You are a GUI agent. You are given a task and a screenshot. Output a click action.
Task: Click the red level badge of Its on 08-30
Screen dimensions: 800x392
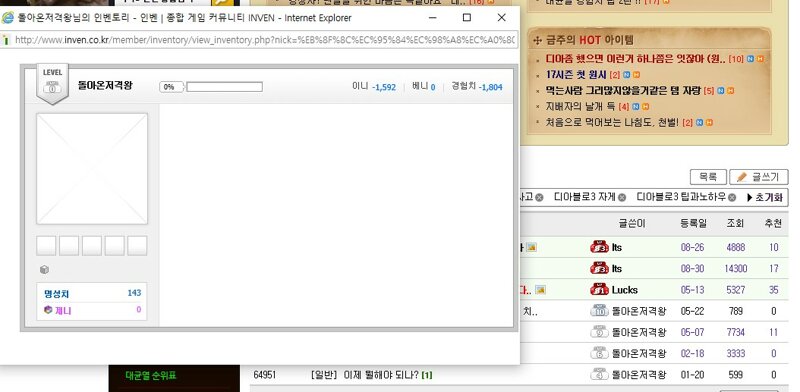[x=599, y=268]
